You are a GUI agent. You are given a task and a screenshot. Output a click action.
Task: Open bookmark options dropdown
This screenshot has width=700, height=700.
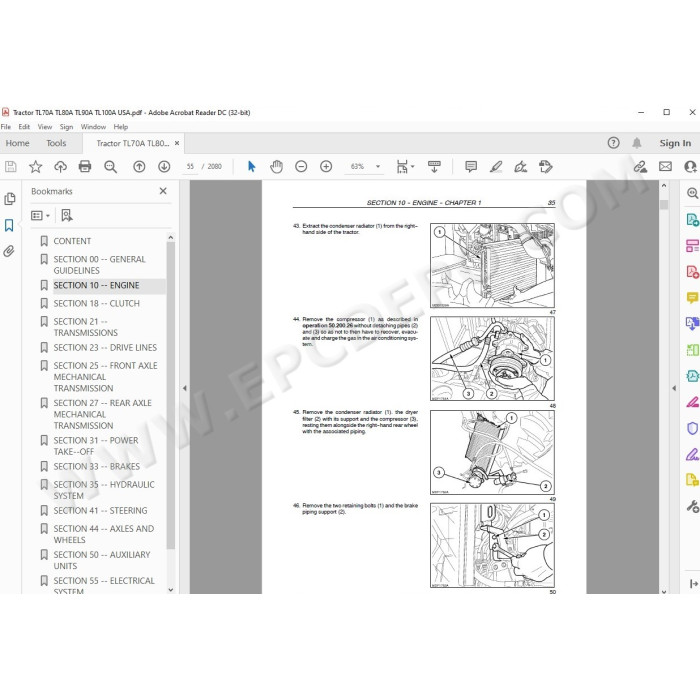[x=40, y=216]
